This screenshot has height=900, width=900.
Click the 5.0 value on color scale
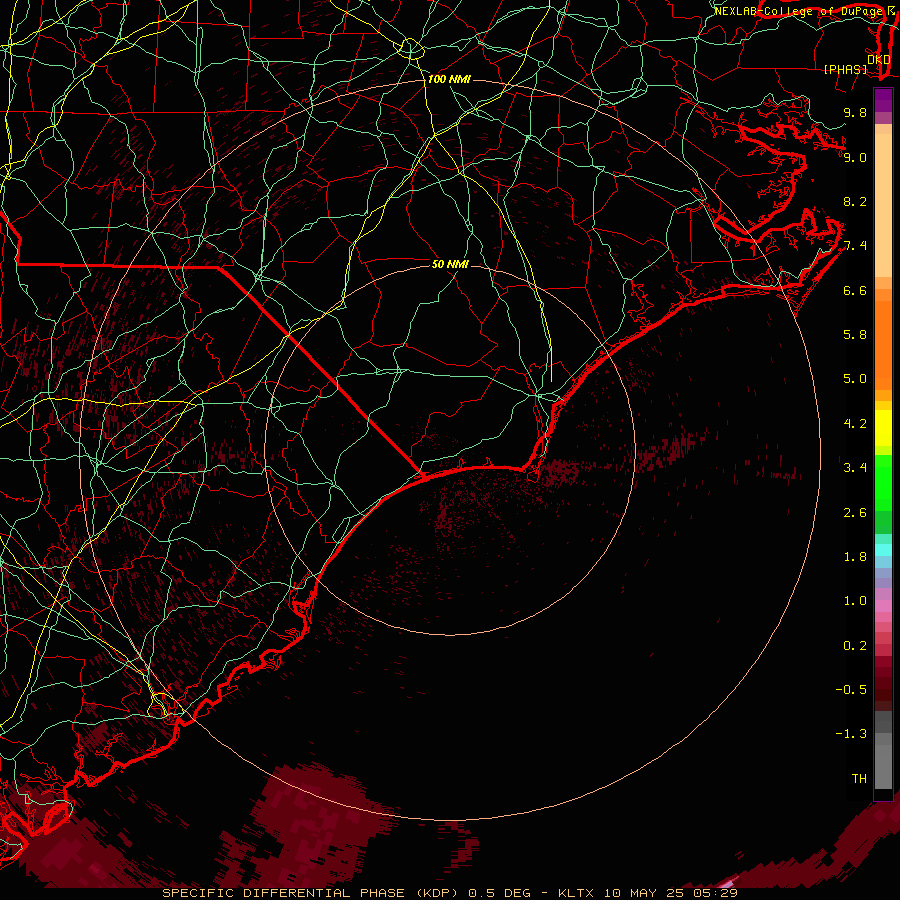coord(855,379)
